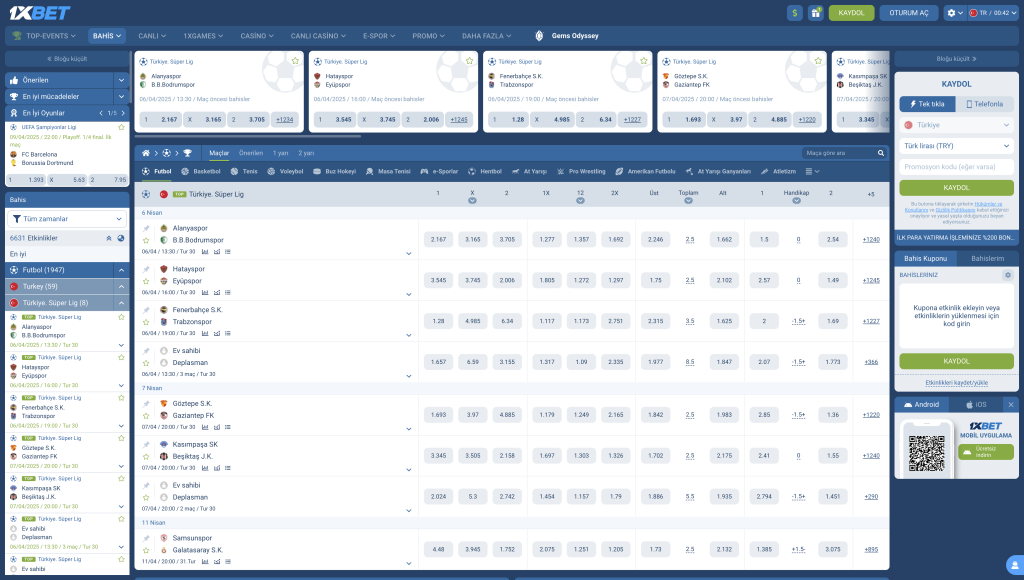Open the list icon for Kasımpaşa SK match

pos(228,468)
